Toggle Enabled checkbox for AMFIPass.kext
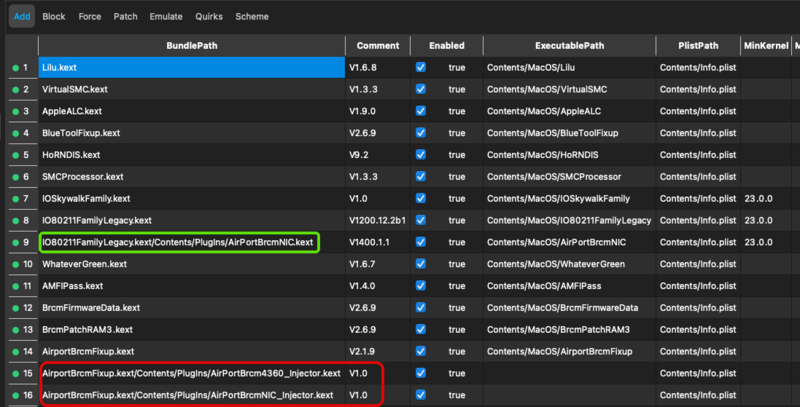The height and width of the screenshot is (407, 800). [x=420, y=286]
